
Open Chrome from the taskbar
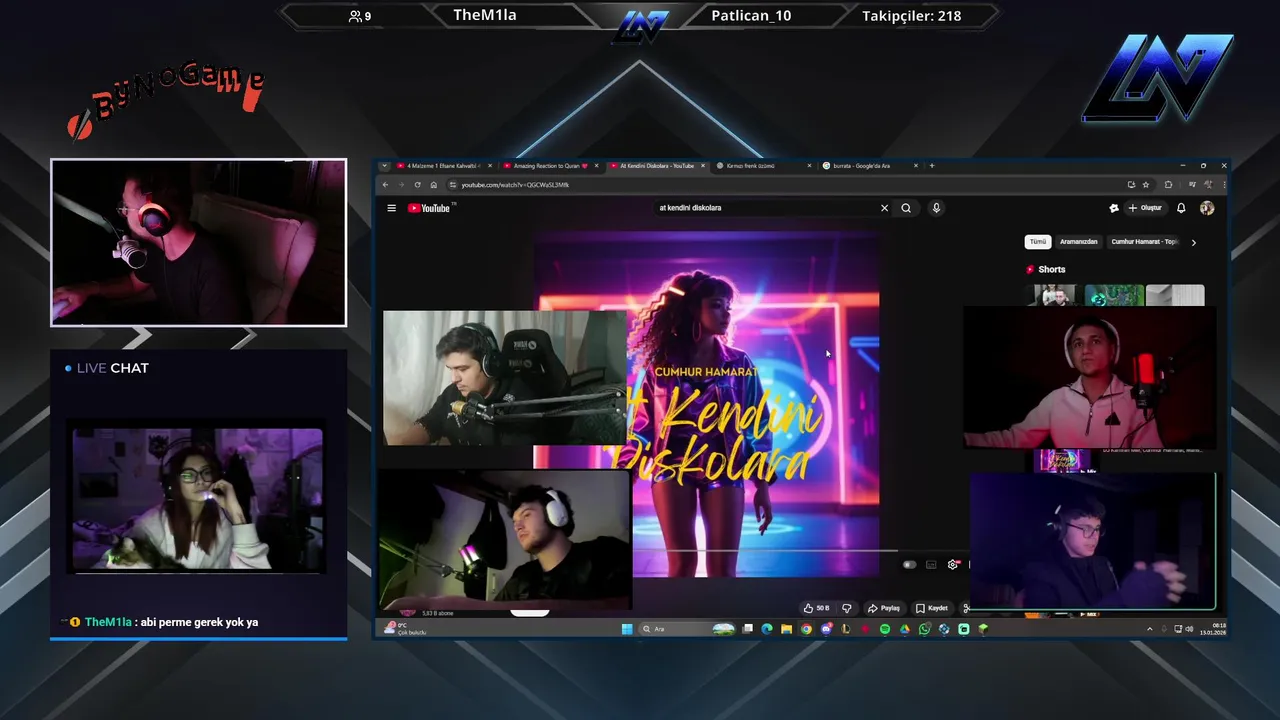click(806, 629)
